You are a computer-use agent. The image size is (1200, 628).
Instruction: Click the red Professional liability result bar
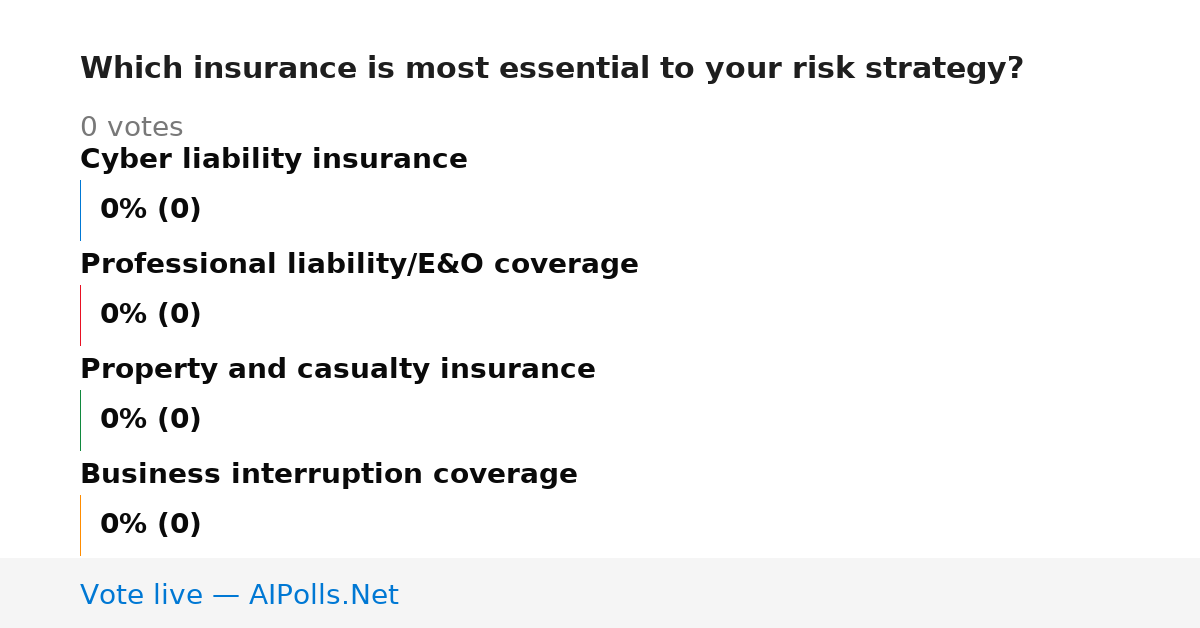[x=80, y=315]
